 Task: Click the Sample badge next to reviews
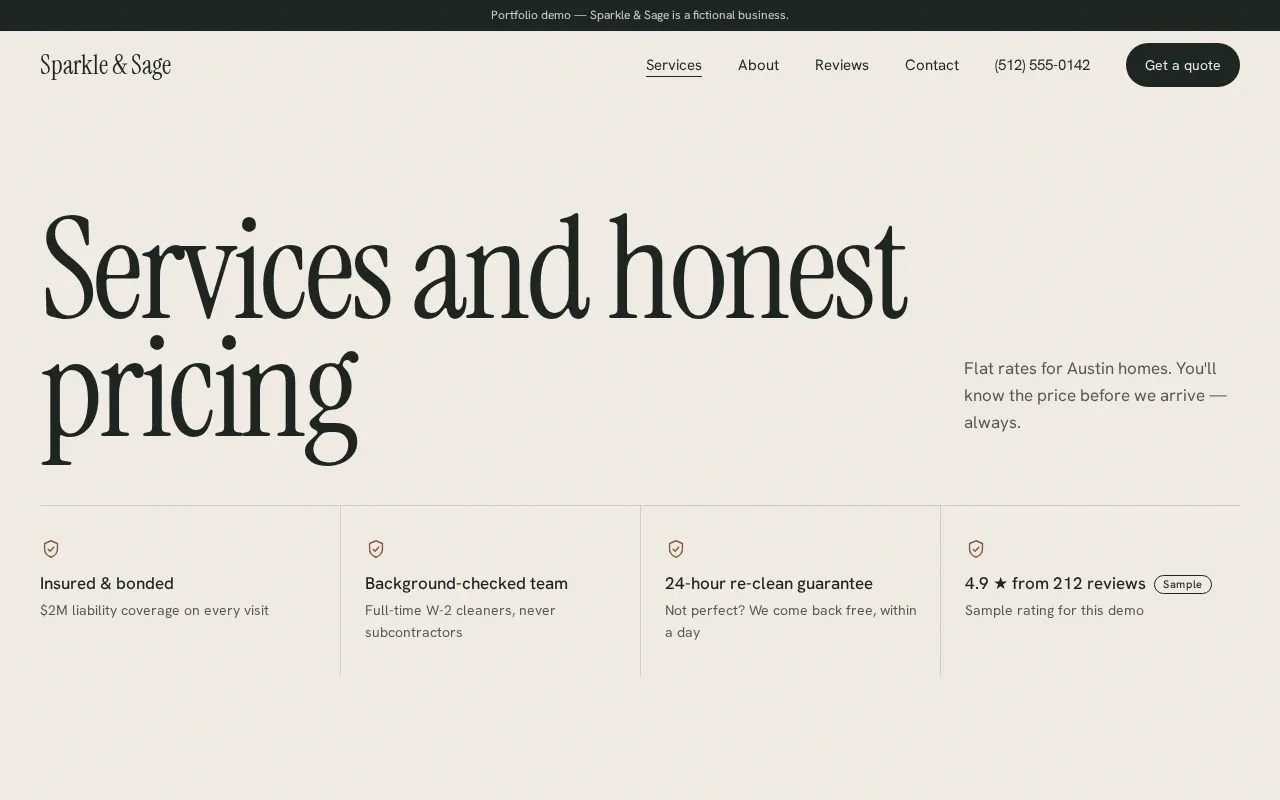(x=1183, y=584)
